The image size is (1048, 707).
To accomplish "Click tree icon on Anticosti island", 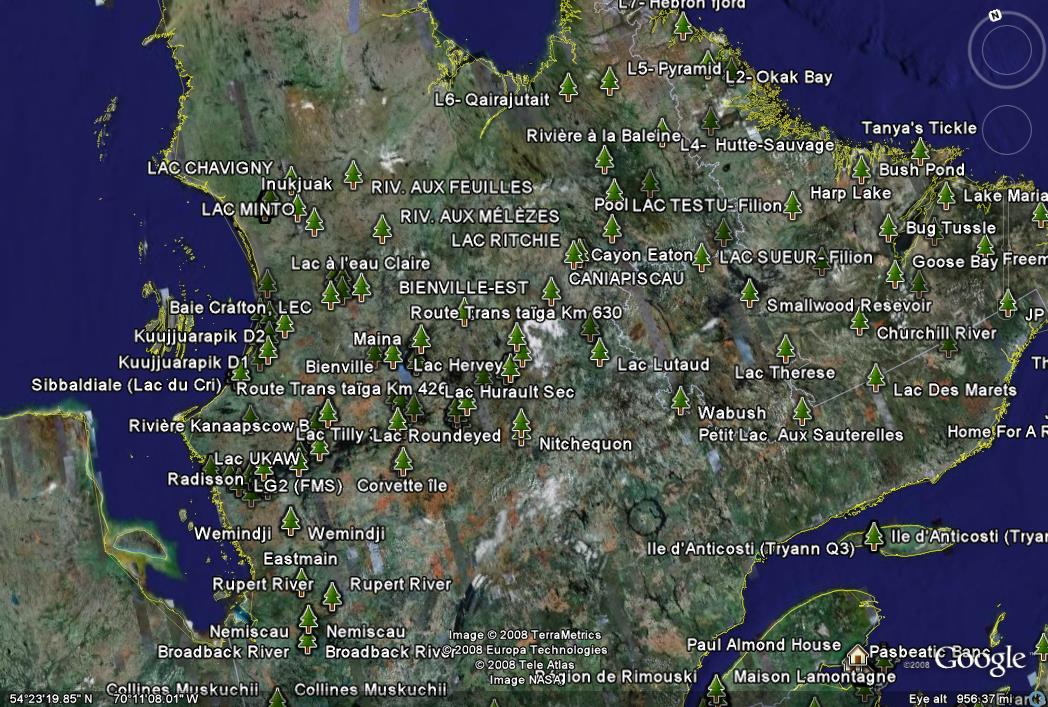I will (874, 537).
